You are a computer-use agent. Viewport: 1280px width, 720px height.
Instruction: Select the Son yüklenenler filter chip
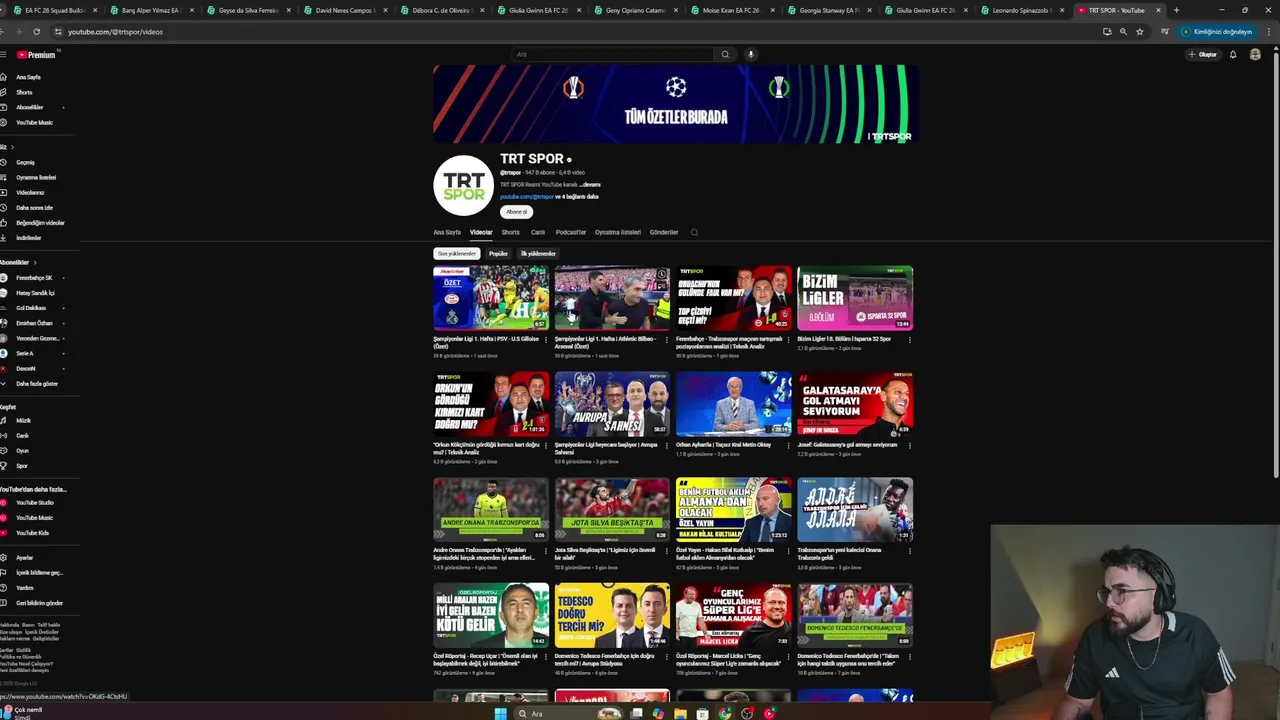coord(456,253)
